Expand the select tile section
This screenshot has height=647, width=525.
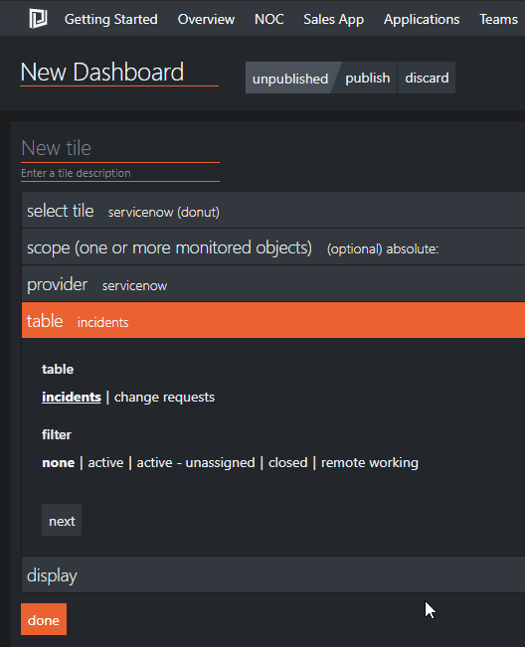point(273,211)
